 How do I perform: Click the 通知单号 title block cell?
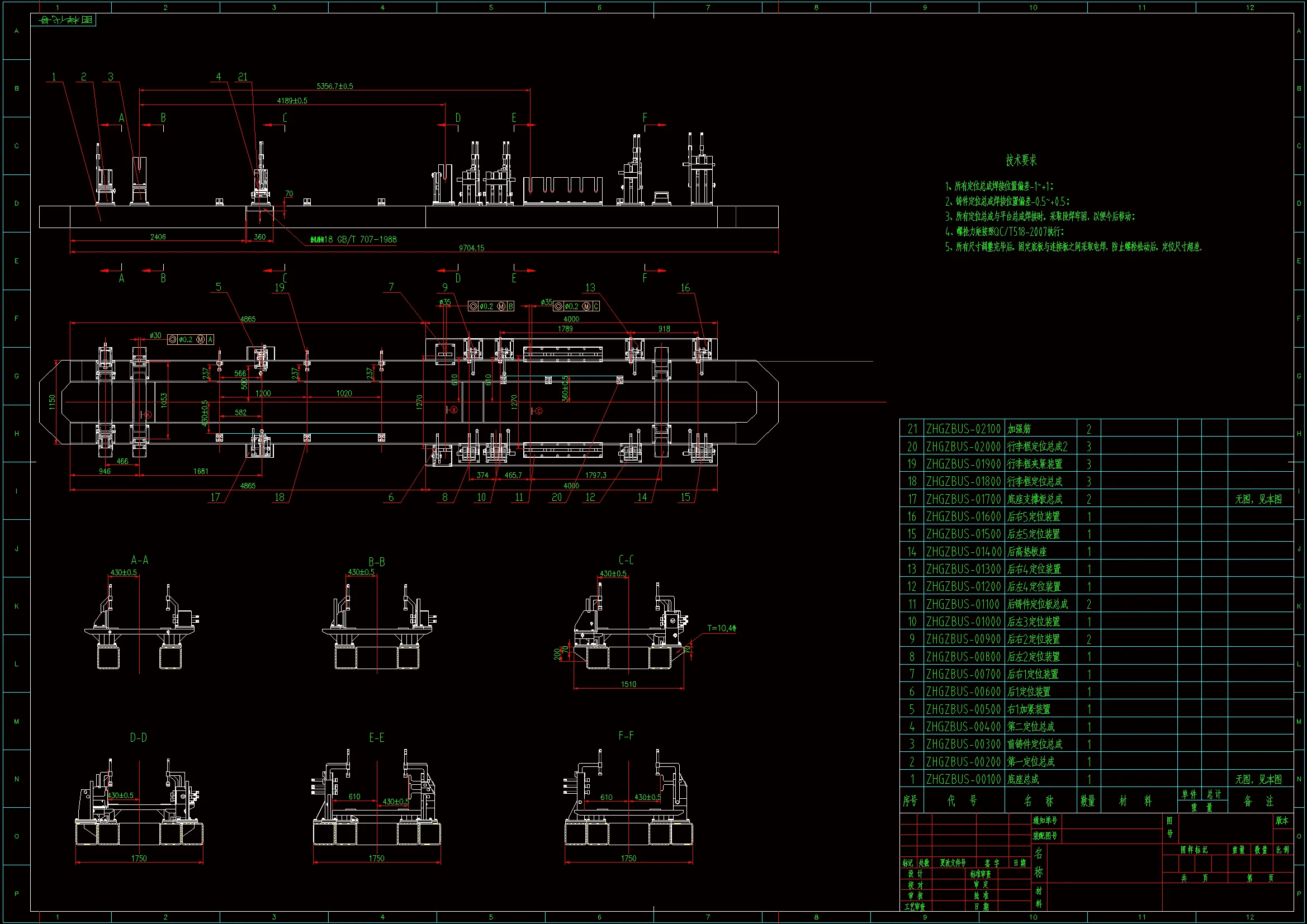tap(1045, 821)
